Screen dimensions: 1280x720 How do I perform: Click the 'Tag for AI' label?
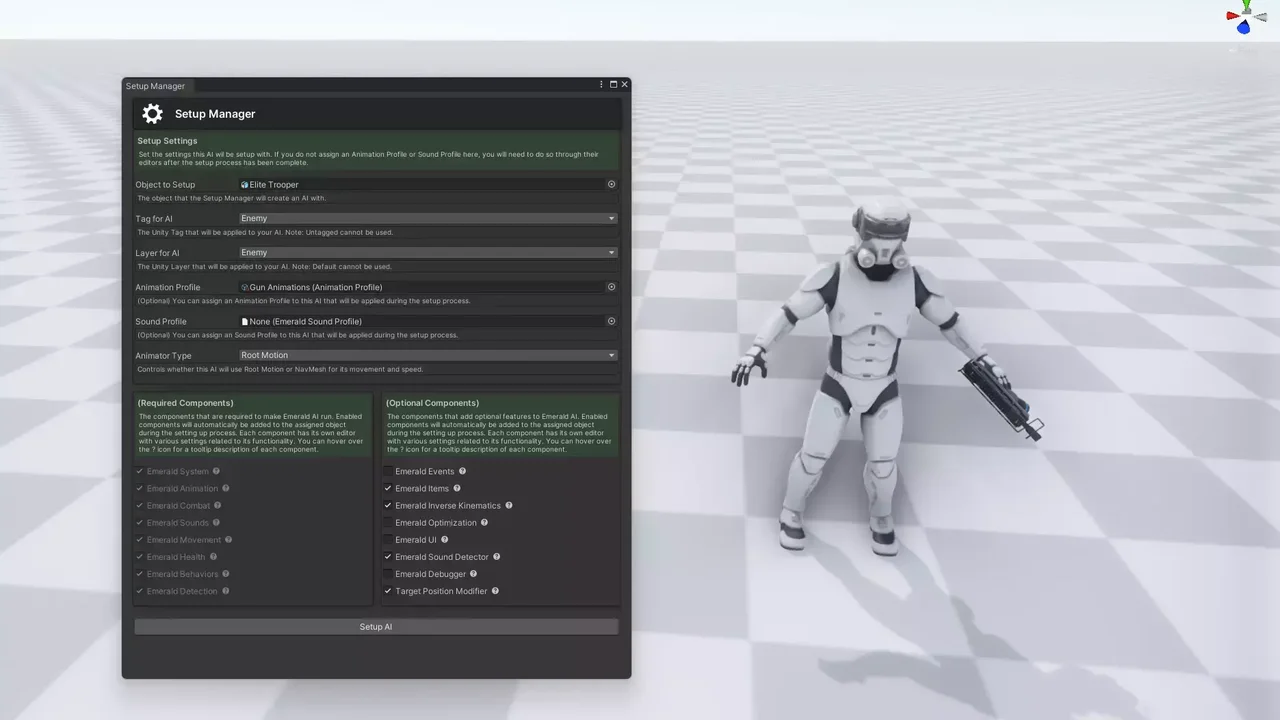(x=154, y=219)
